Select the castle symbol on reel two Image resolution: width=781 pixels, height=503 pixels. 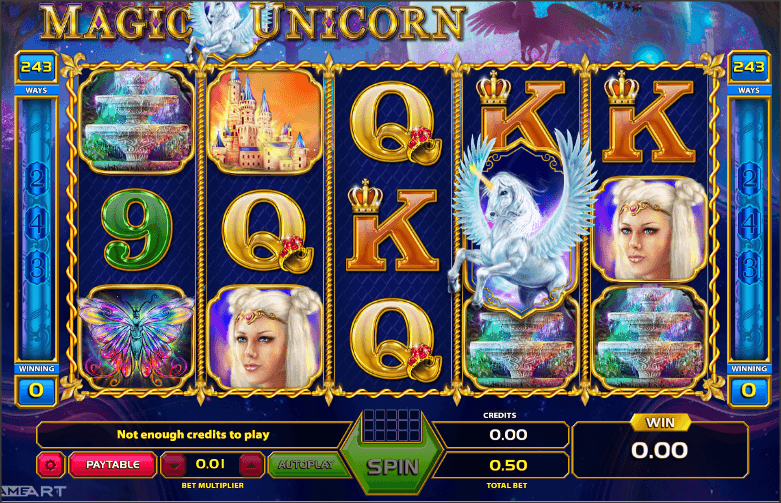pyautogui.click(x=264, y=122)
